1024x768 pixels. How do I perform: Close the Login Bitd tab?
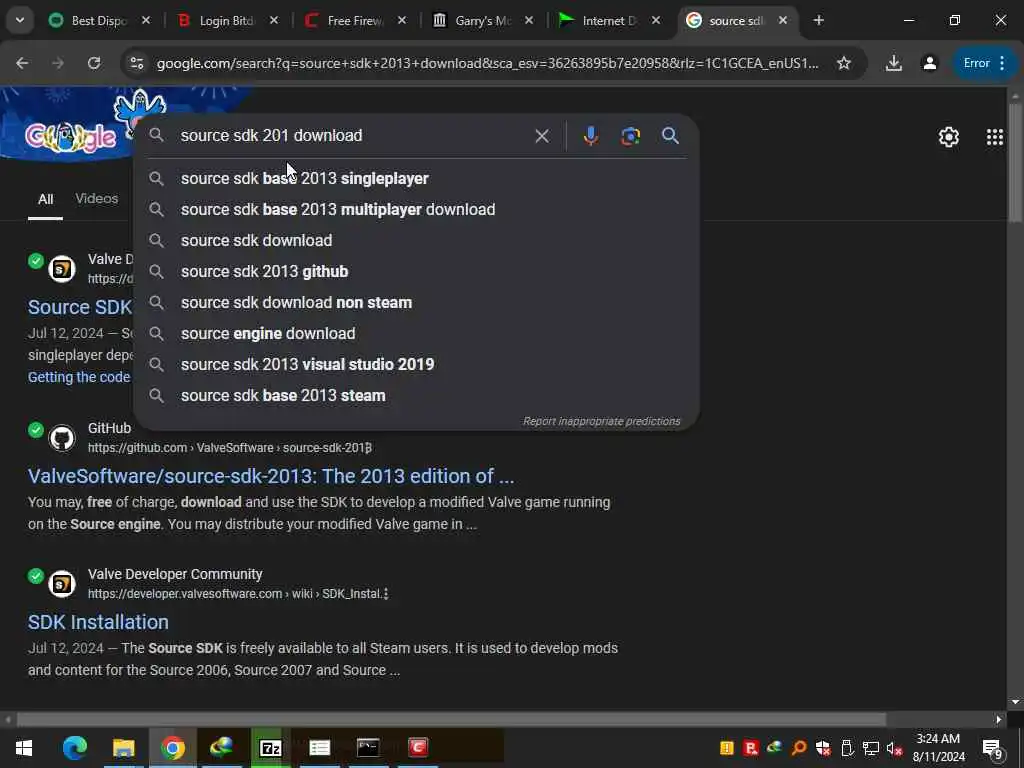274,21
